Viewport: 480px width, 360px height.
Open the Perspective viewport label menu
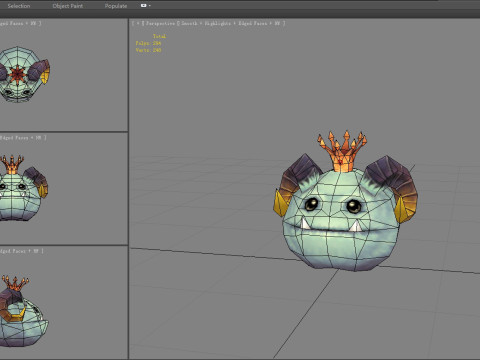160,23
